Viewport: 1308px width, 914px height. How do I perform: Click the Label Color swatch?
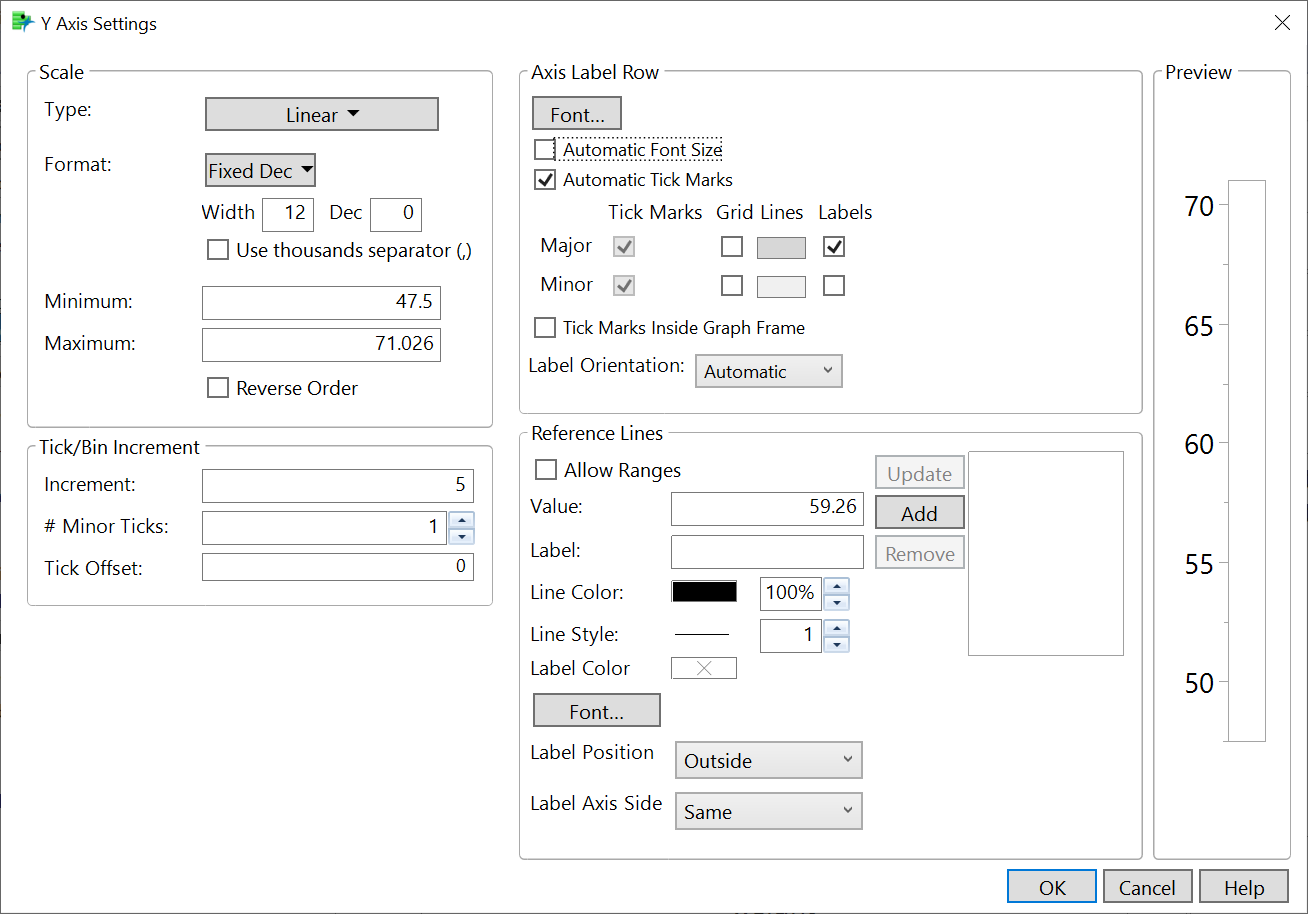pyautogui.click(x=703, y=668)
